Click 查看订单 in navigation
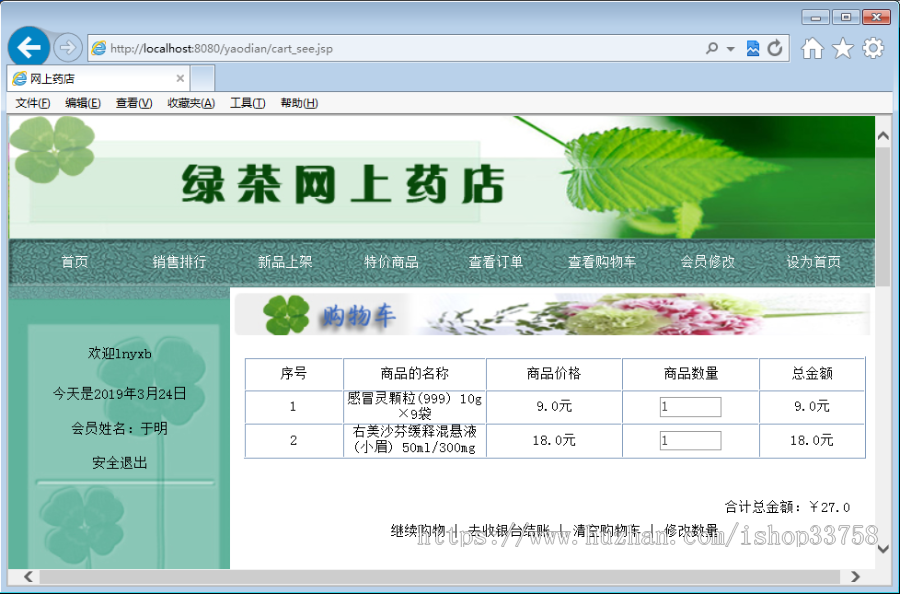 pos(495,261)
